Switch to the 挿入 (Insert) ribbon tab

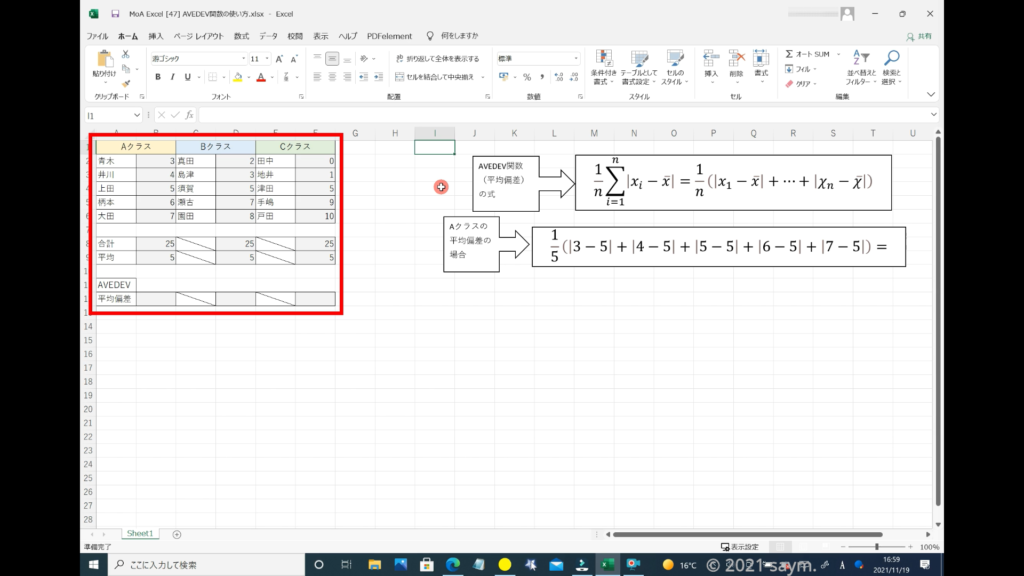[x=156, y=36]
